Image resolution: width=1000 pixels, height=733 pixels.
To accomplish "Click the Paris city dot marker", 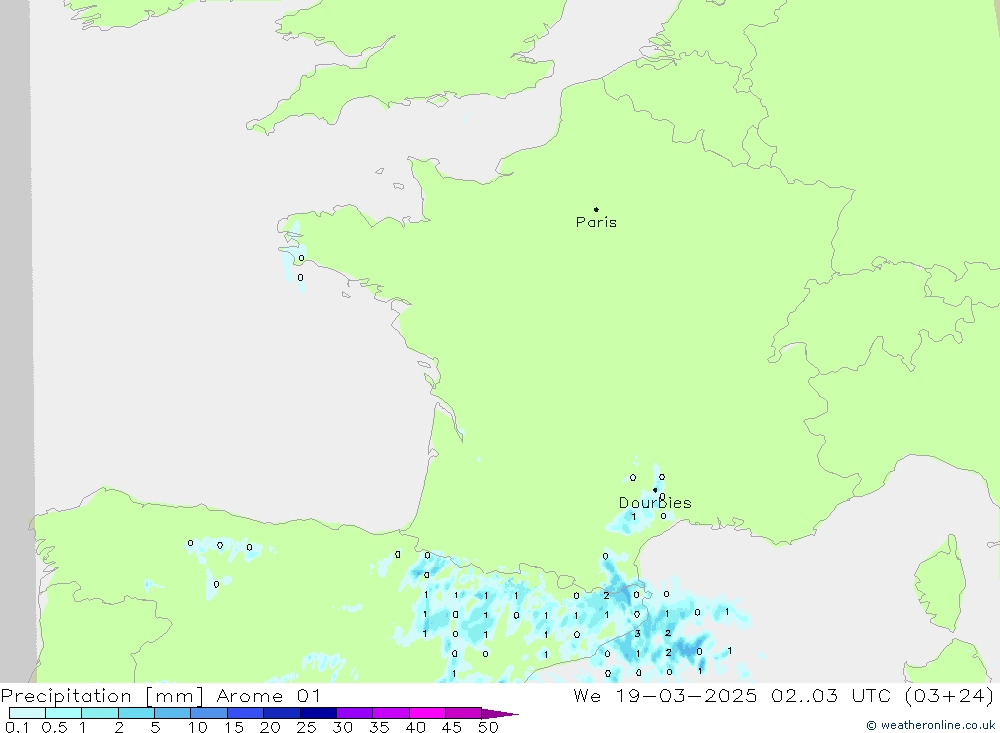I will [596, 209].
